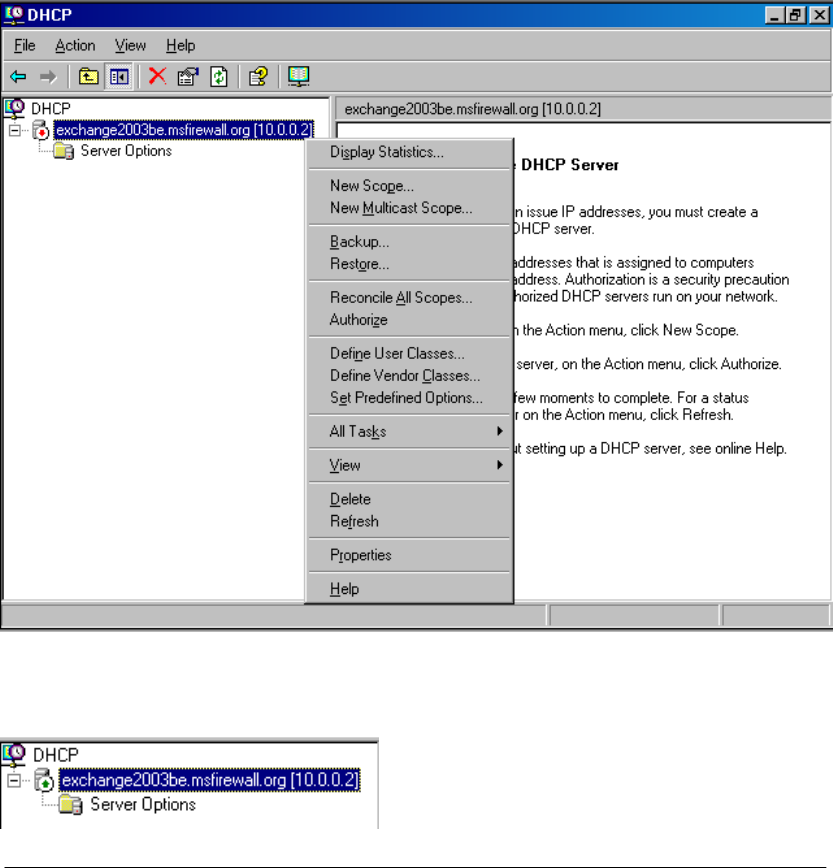Expand the View submenu in the context menu
This screenshot has width=833, height=868.
409,465
